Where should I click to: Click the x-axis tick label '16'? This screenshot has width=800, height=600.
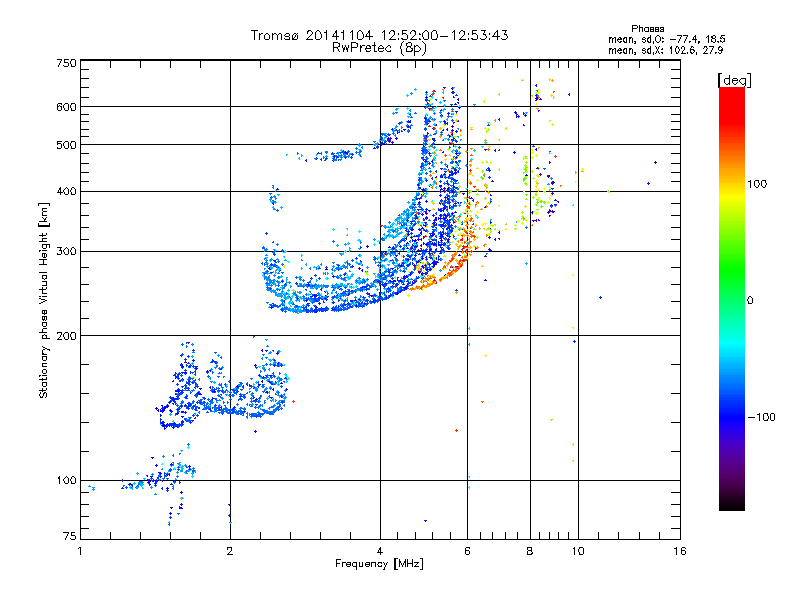[x=680, y=551]
